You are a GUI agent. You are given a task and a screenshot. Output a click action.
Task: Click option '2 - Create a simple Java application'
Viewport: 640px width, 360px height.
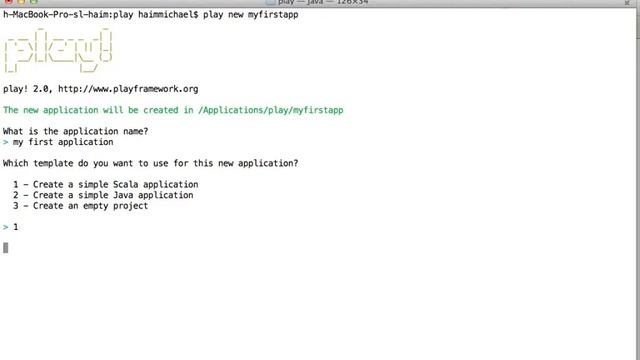pos(103,195)
